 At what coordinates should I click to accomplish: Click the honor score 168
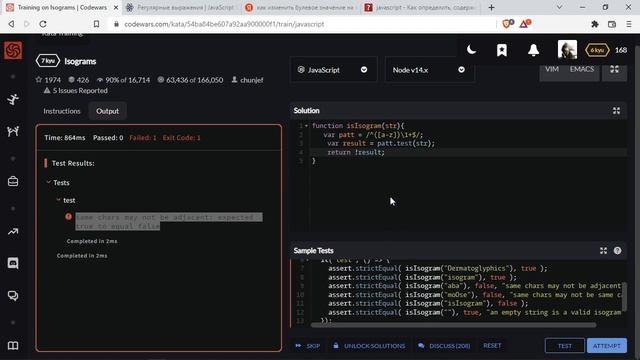621,50
